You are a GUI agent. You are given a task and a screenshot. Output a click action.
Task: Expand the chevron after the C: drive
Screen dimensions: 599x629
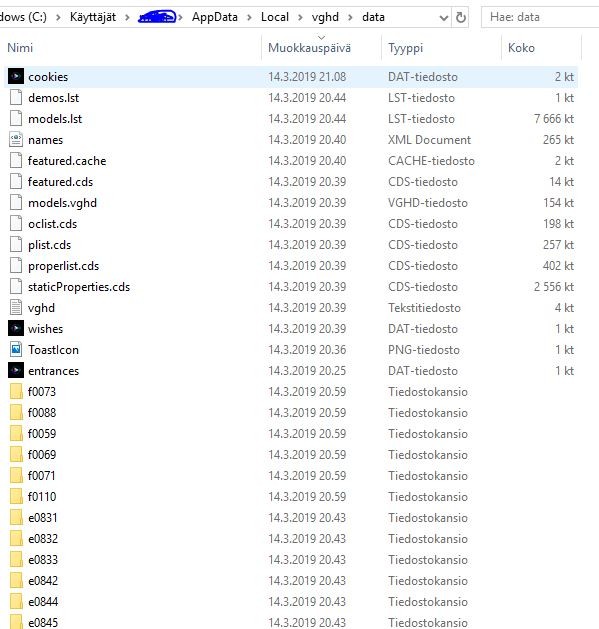click(x=58, y=17)
